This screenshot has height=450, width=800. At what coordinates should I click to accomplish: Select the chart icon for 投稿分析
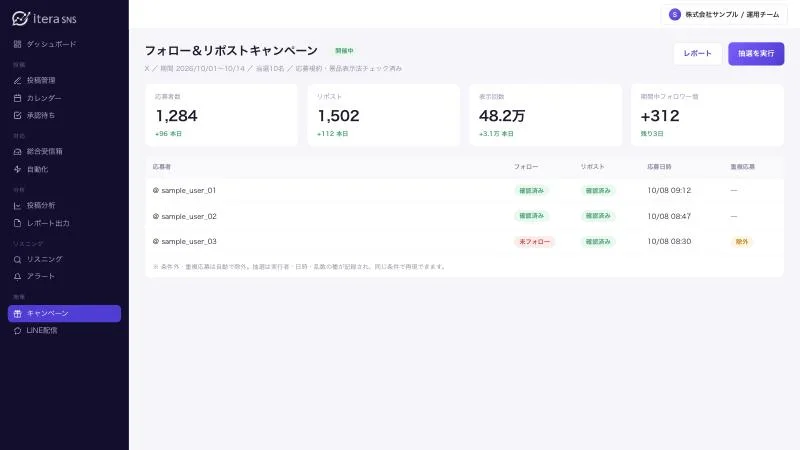(17, 206)
